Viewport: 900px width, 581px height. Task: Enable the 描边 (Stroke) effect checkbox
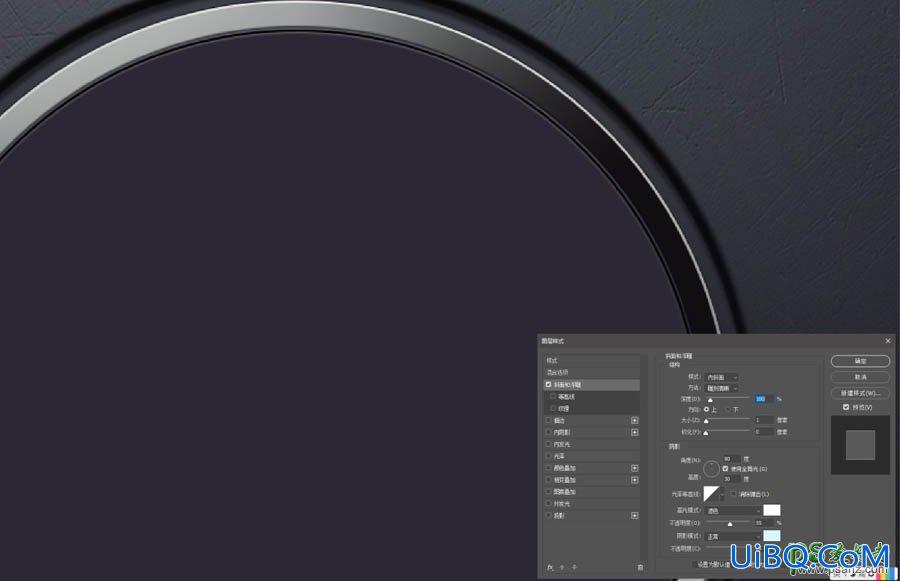tap(548, 420)
